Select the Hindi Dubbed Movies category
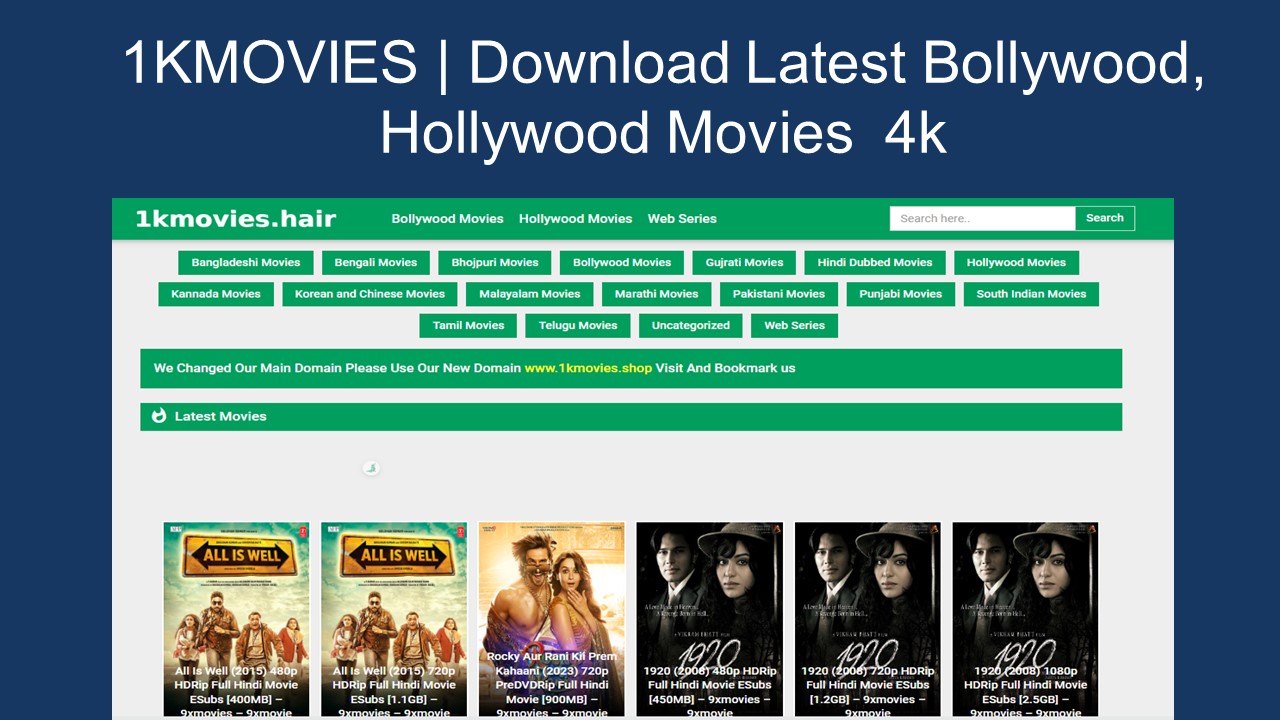The image size is (1280, 720). [875, 262]
